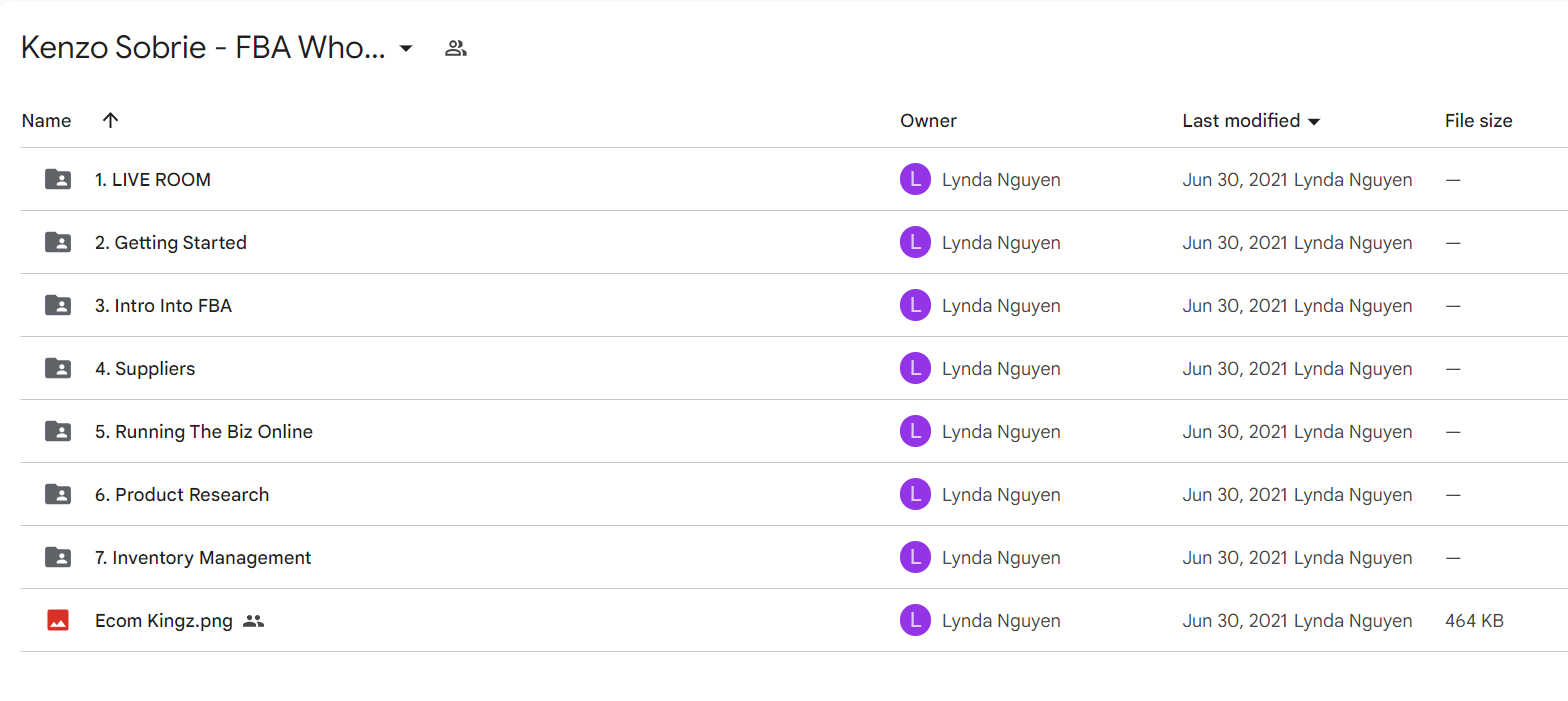Click owner avatar in 5. Running The Biz row
This screenshot has height=701, width=1568.
(916, 432)
